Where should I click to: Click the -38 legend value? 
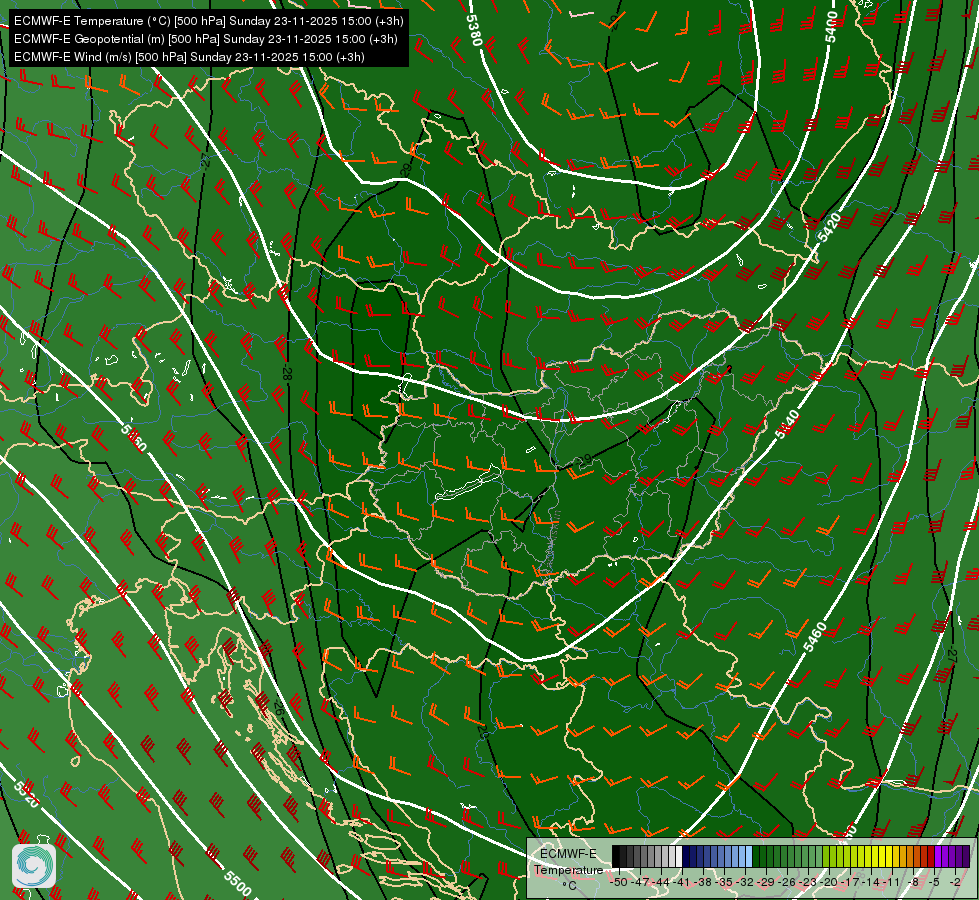point(702,882)
